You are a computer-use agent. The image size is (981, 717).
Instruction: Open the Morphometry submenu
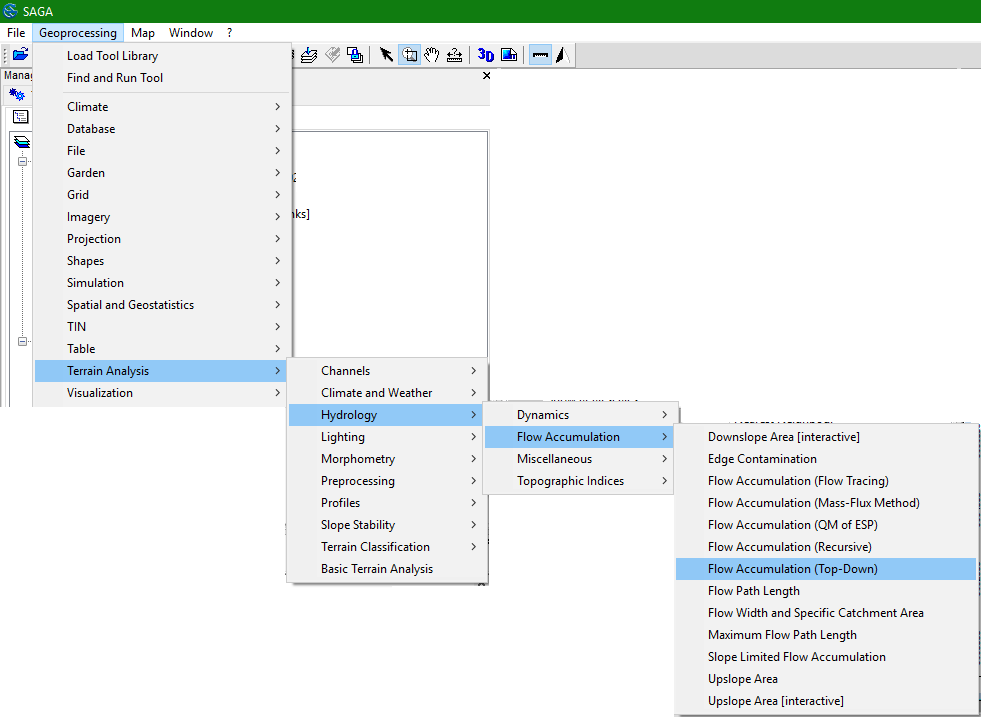(387, 459)
